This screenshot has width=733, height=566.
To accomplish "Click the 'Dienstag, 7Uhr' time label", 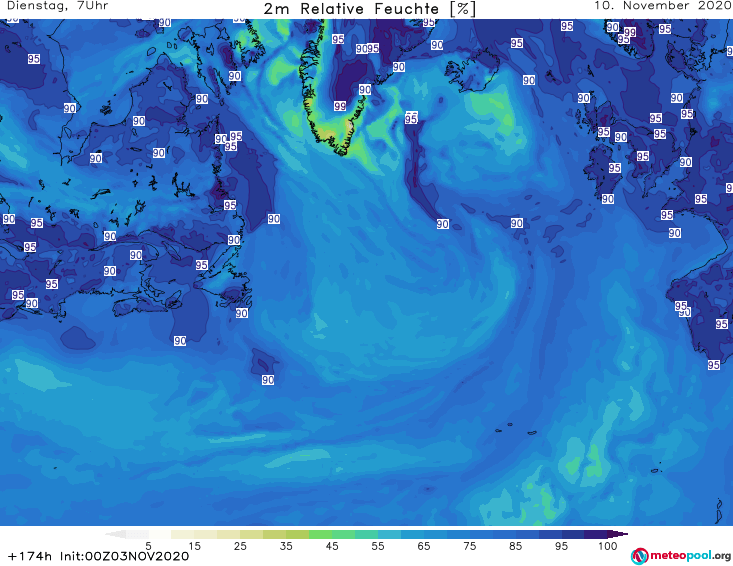I will pyautogui.click(x=58, y=6).
